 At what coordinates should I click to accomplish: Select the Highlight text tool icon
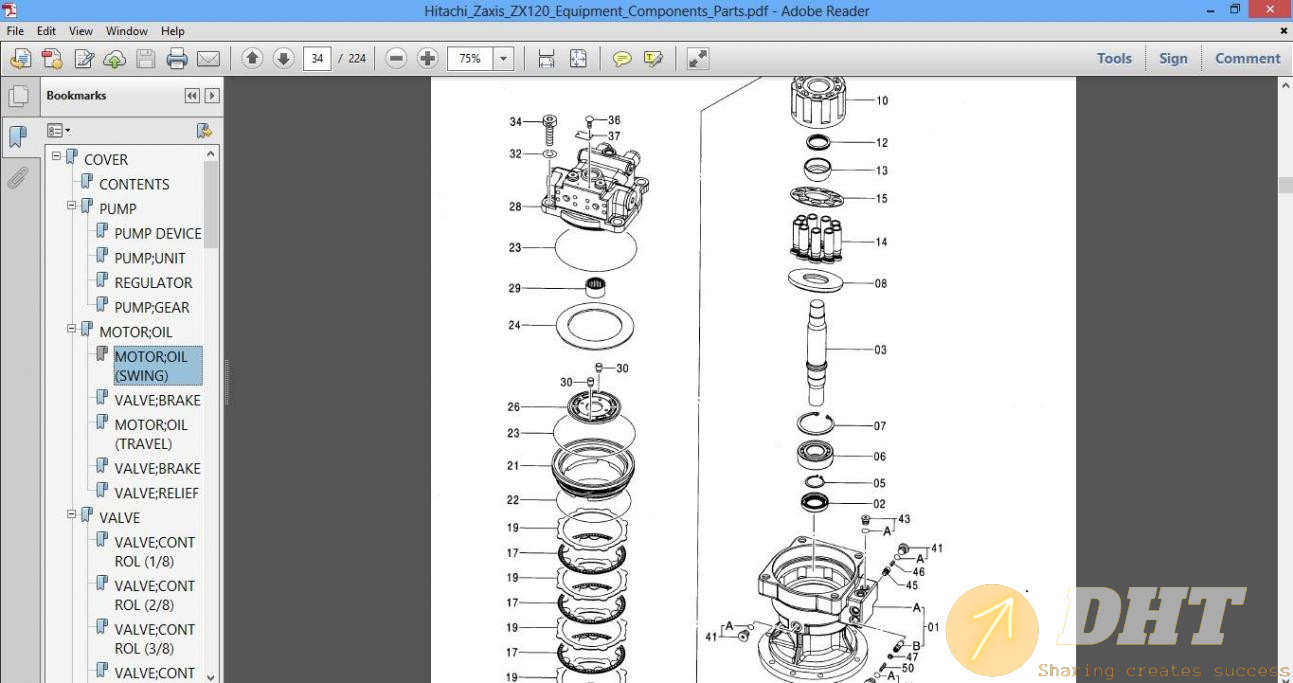click(654, 59)
